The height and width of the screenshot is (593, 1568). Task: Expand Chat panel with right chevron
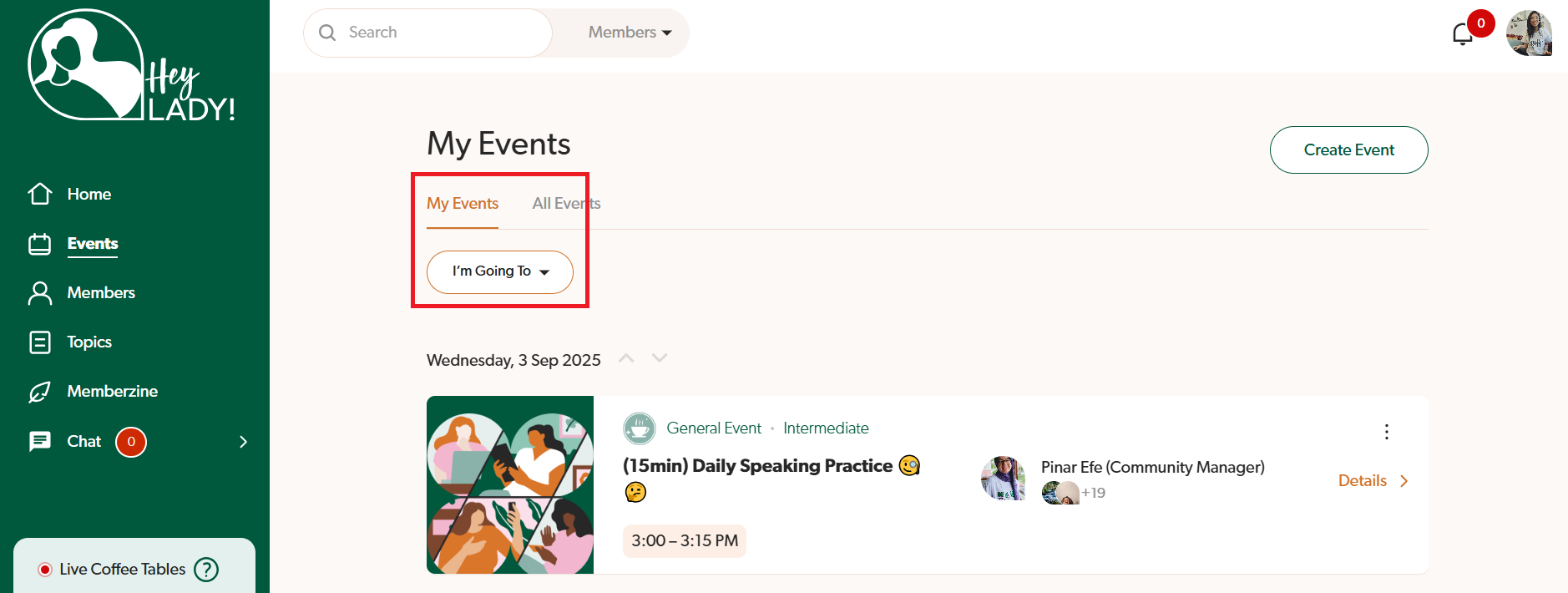243,442
